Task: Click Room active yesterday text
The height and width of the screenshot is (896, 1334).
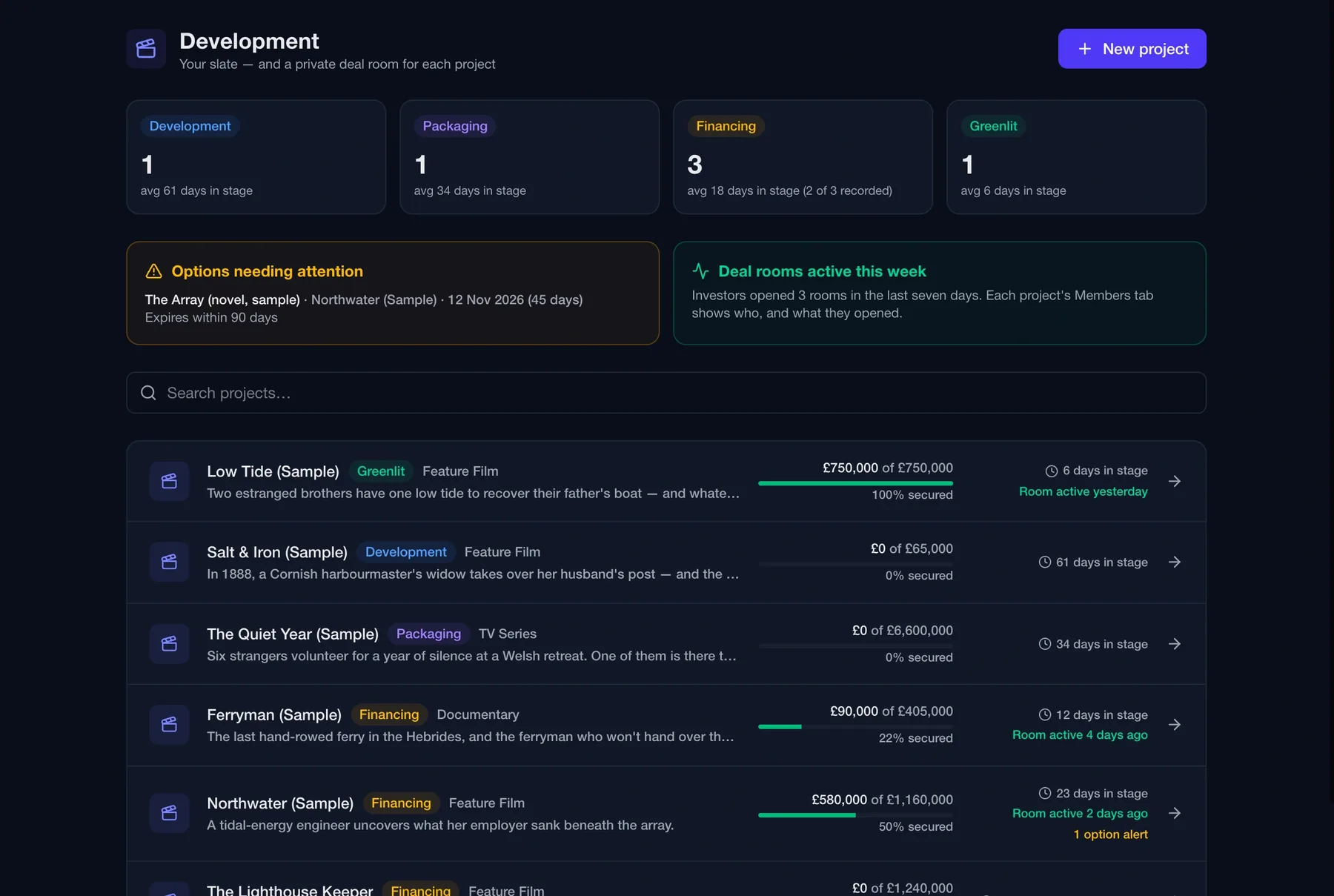Action: tap(1083, 491)
